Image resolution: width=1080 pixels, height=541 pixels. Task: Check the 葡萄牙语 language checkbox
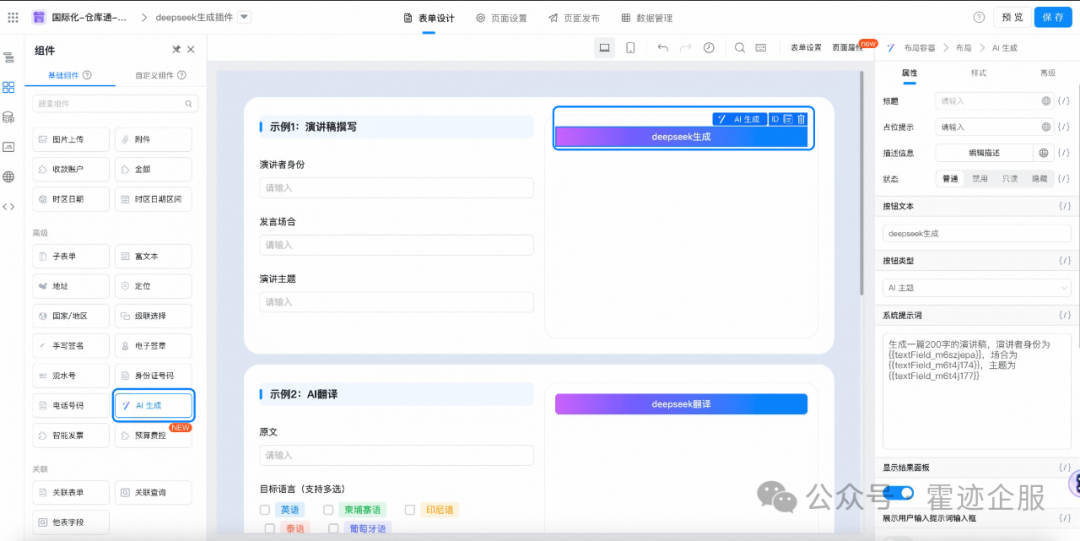pos(333,529)
